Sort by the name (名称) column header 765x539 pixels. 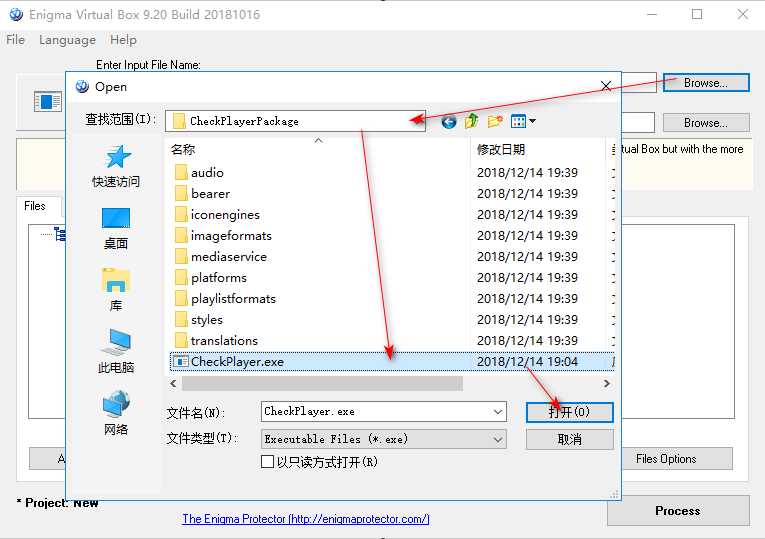(x=317, y=149)
